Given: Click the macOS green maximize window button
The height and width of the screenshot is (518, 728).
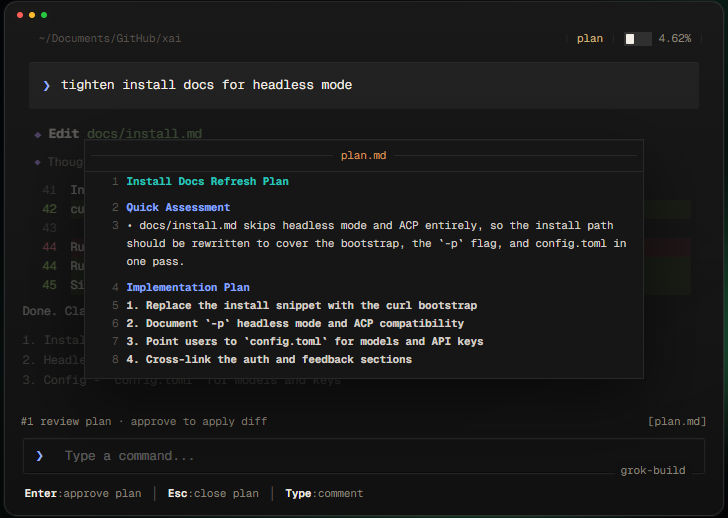Looking at the screenshot, I should pyautogui.click(x=44, y=15).
